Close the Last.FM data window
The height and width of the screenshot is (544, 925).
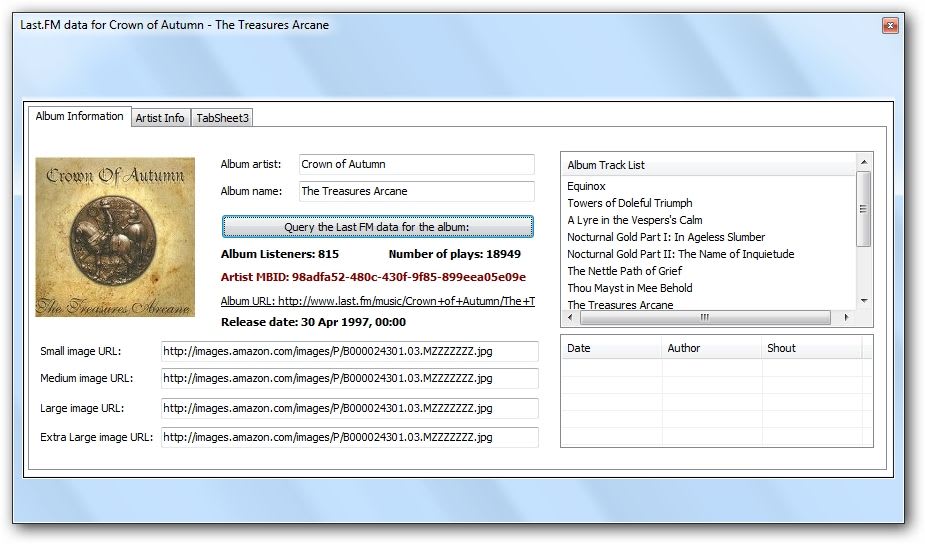pos(889,25)
